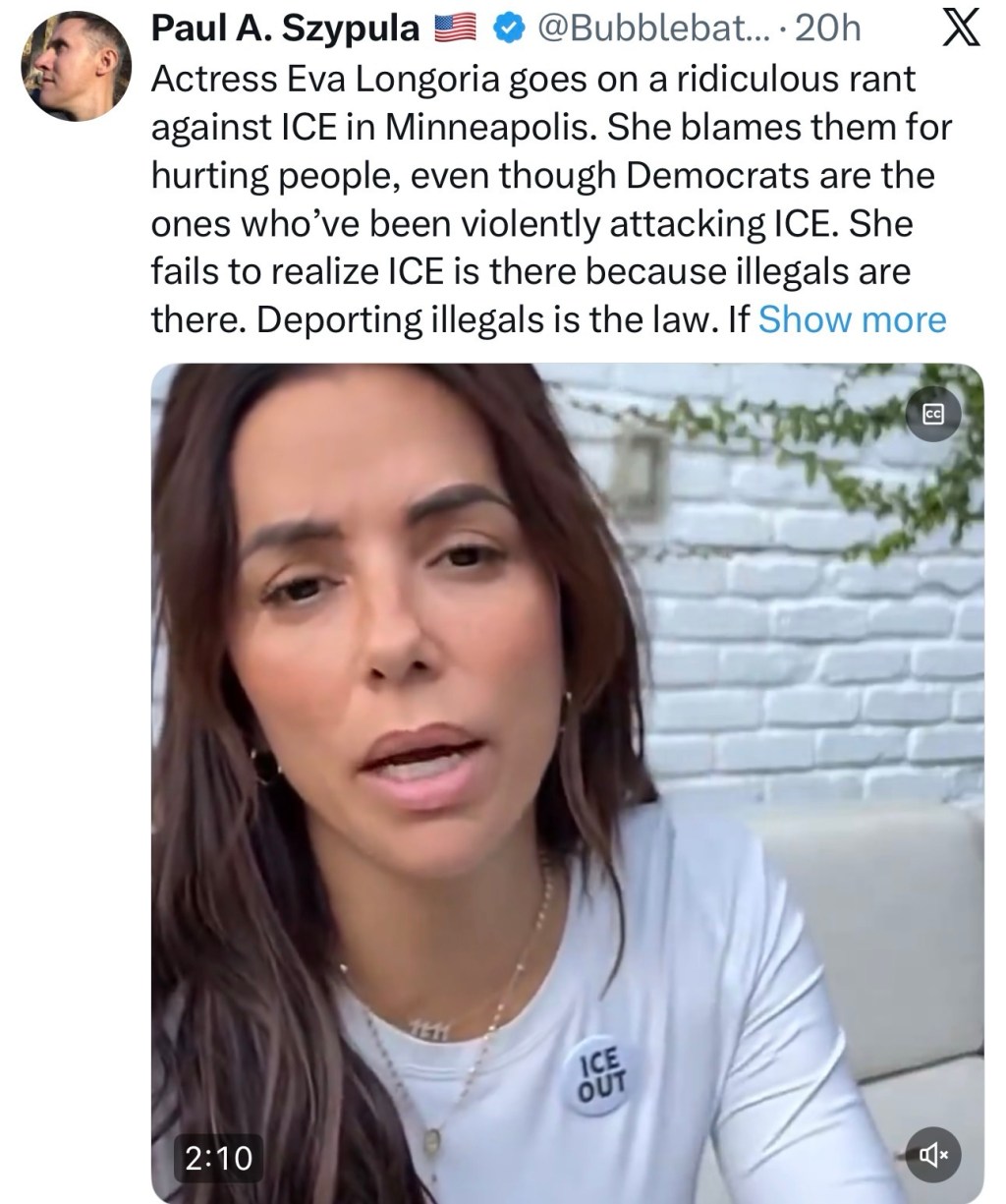Open Paul A. Szypula's profile avatar
Screen dimensions: 1006x1204
tap(77, 66)
